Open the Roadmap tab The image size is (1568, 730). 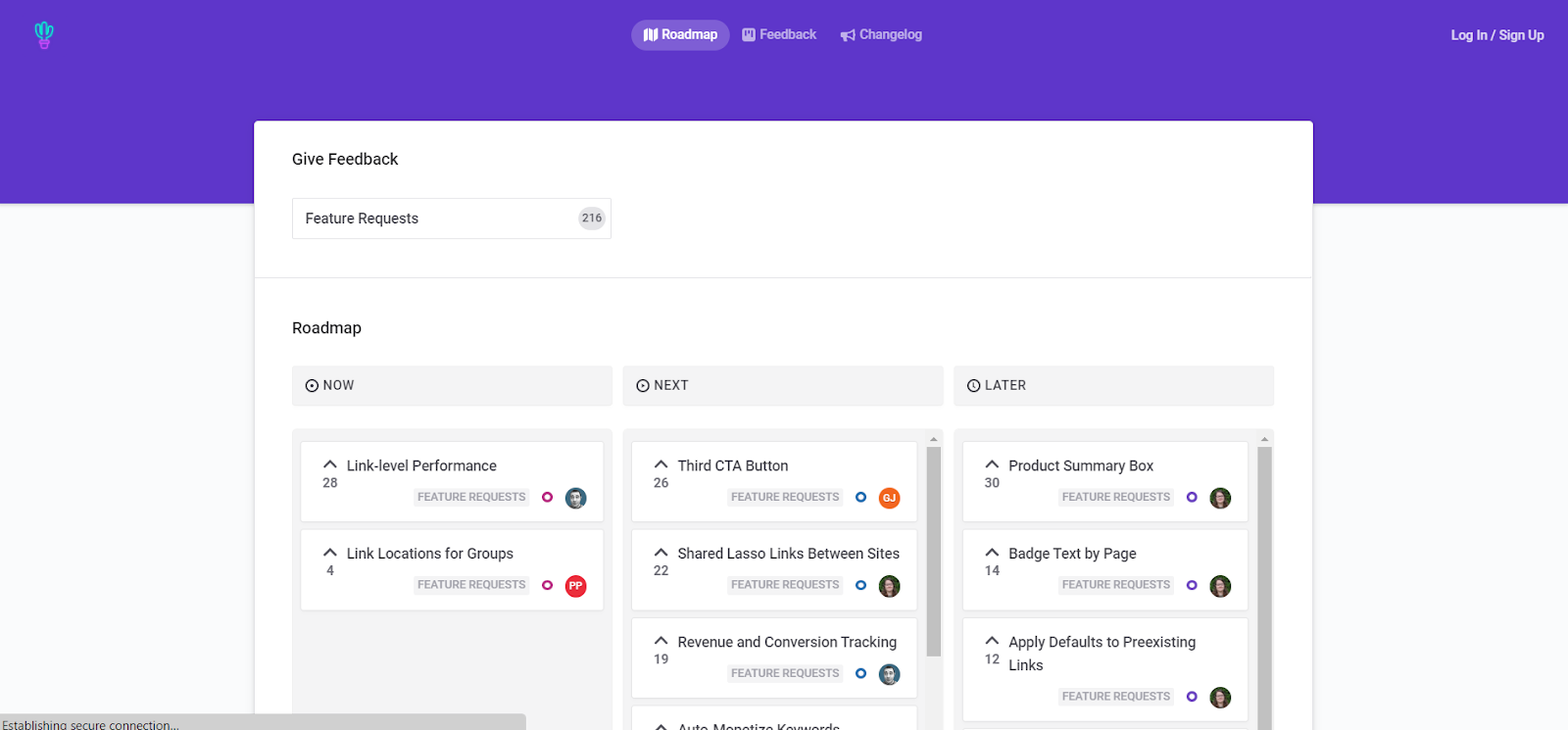click(x=680, y=35)
